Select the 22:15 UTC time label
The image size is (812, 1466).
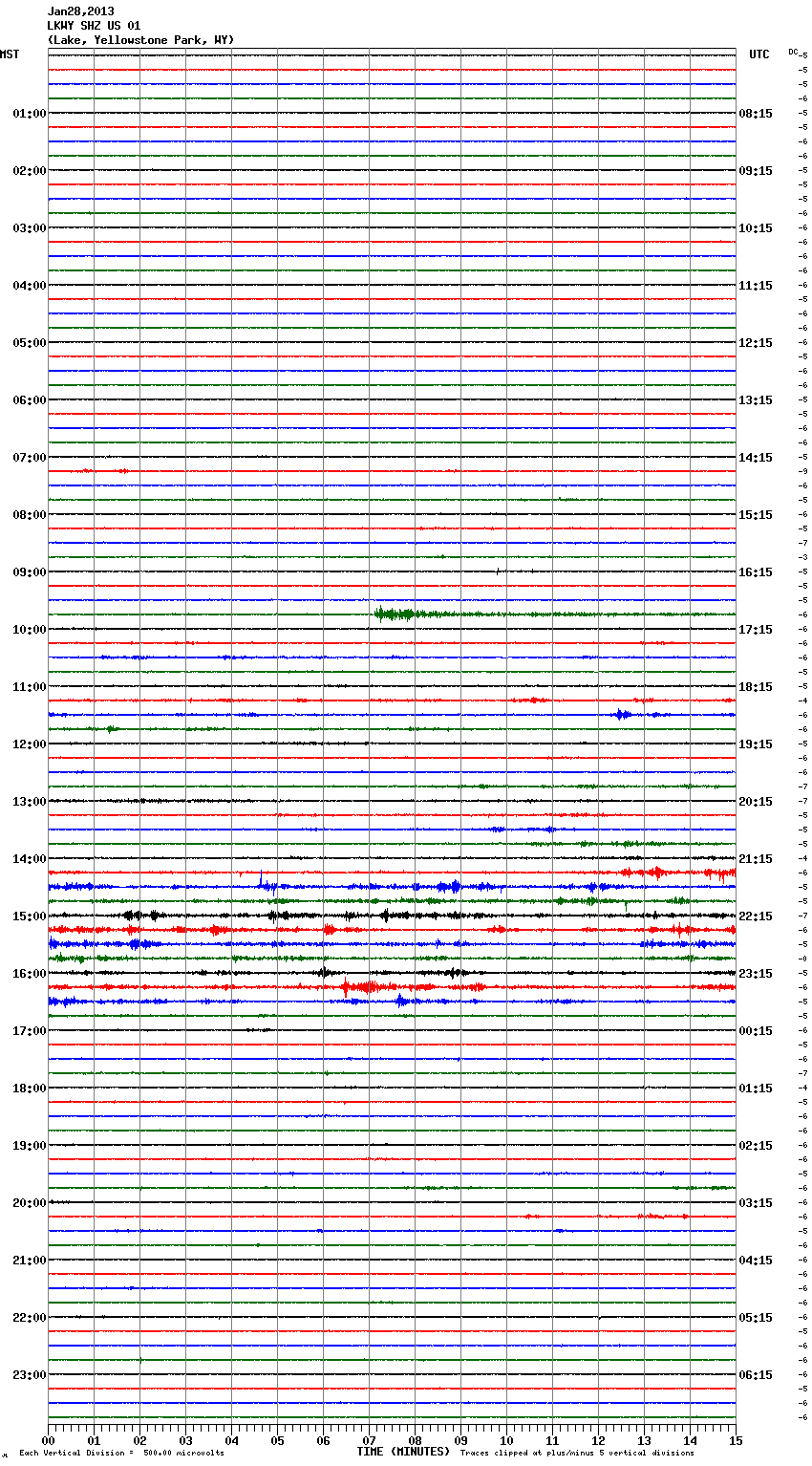pyautogui.click(x=756, y=916)
